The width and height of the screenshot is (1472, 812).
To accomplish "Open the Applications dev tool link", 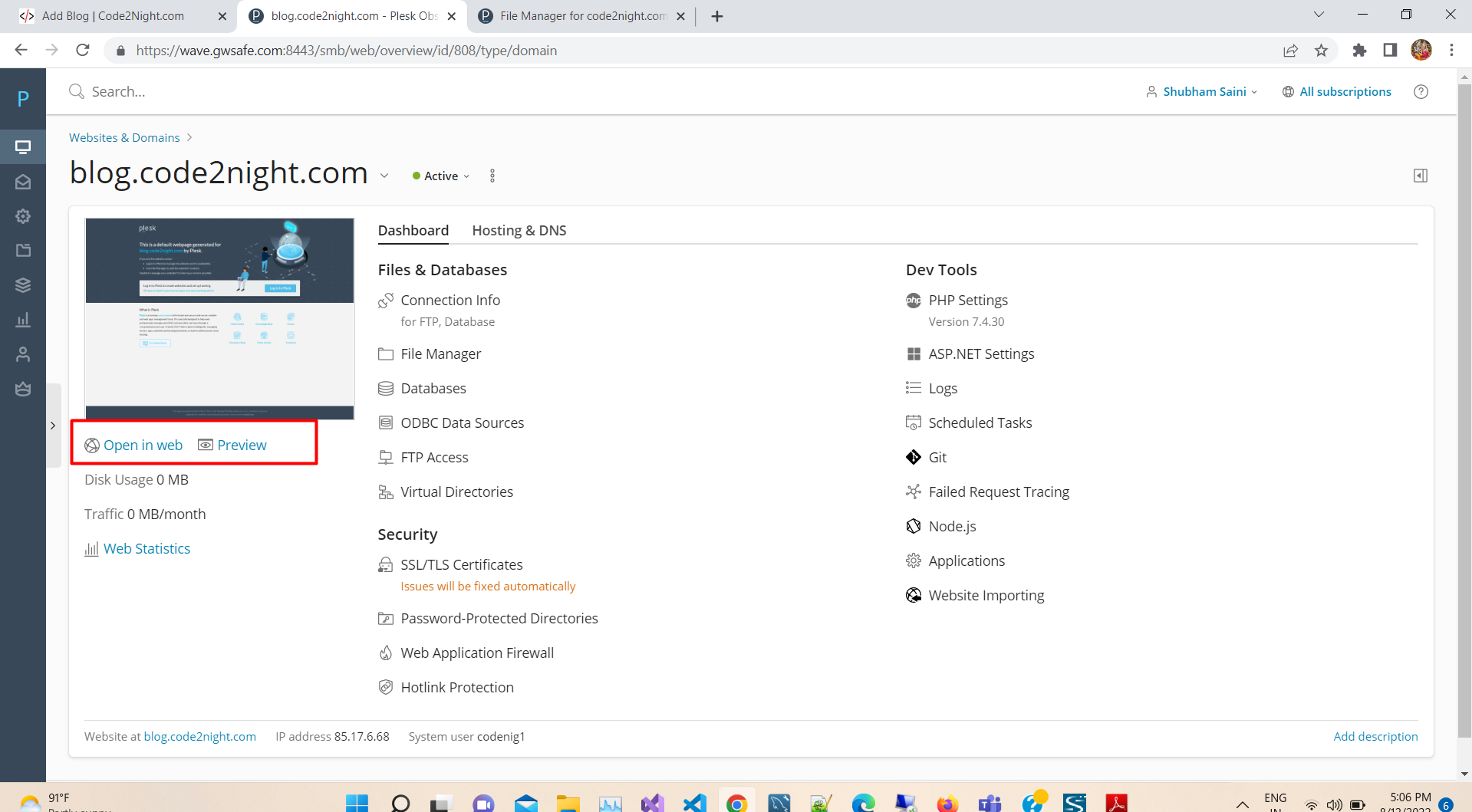I will (967, 561).
